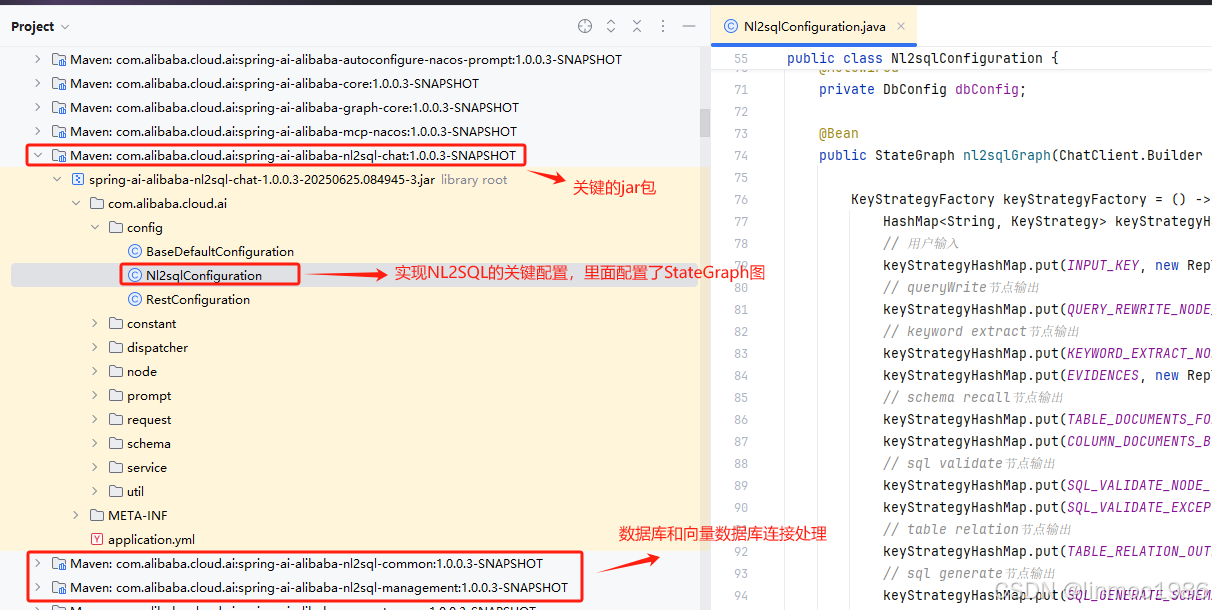Click 'library root' label beside jar
1212x610 pixels.
coord(474,180)
